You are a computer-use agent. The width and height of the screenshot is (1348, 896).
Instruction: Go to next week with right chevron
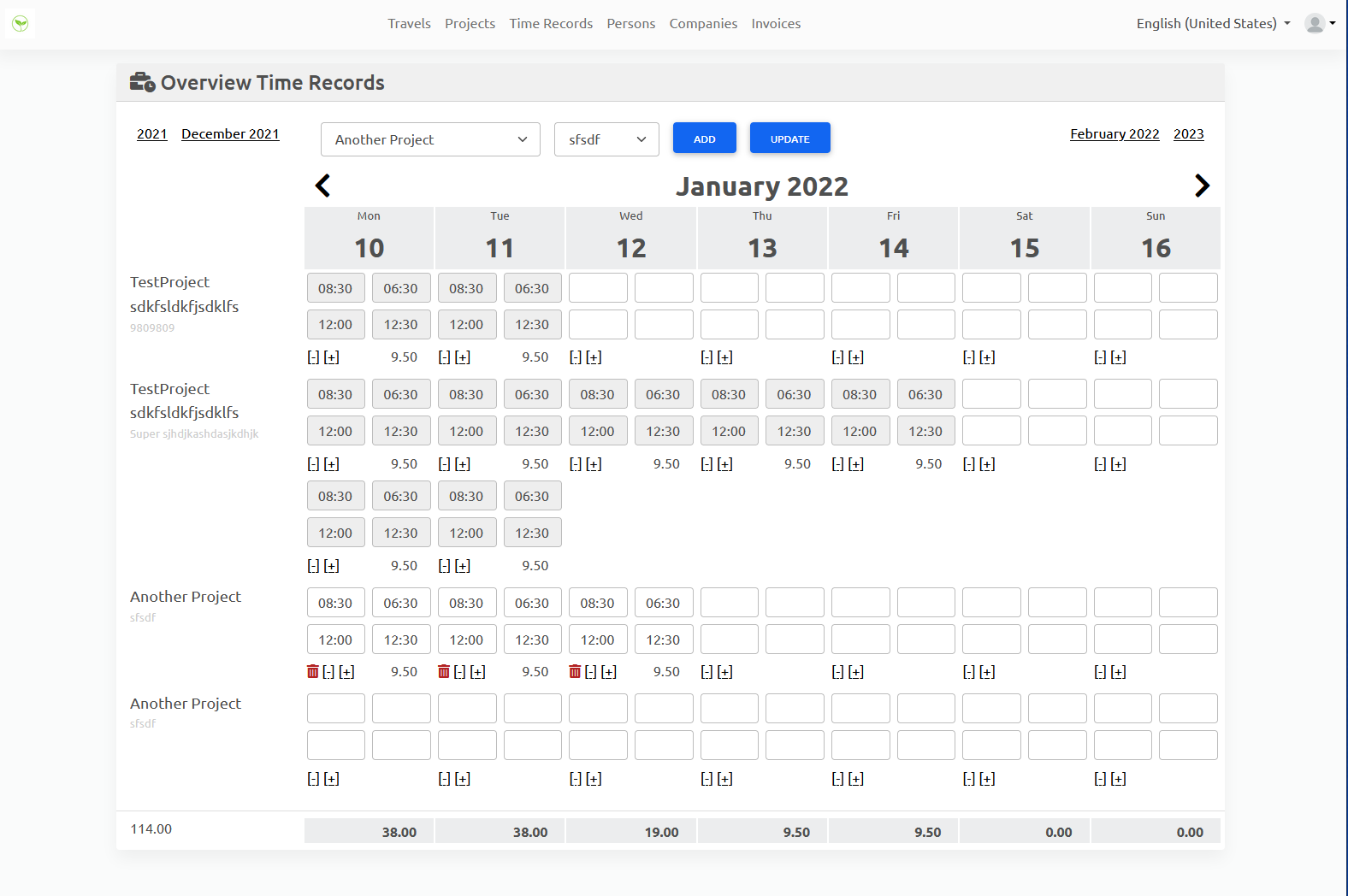click(x=1202, y=186)
